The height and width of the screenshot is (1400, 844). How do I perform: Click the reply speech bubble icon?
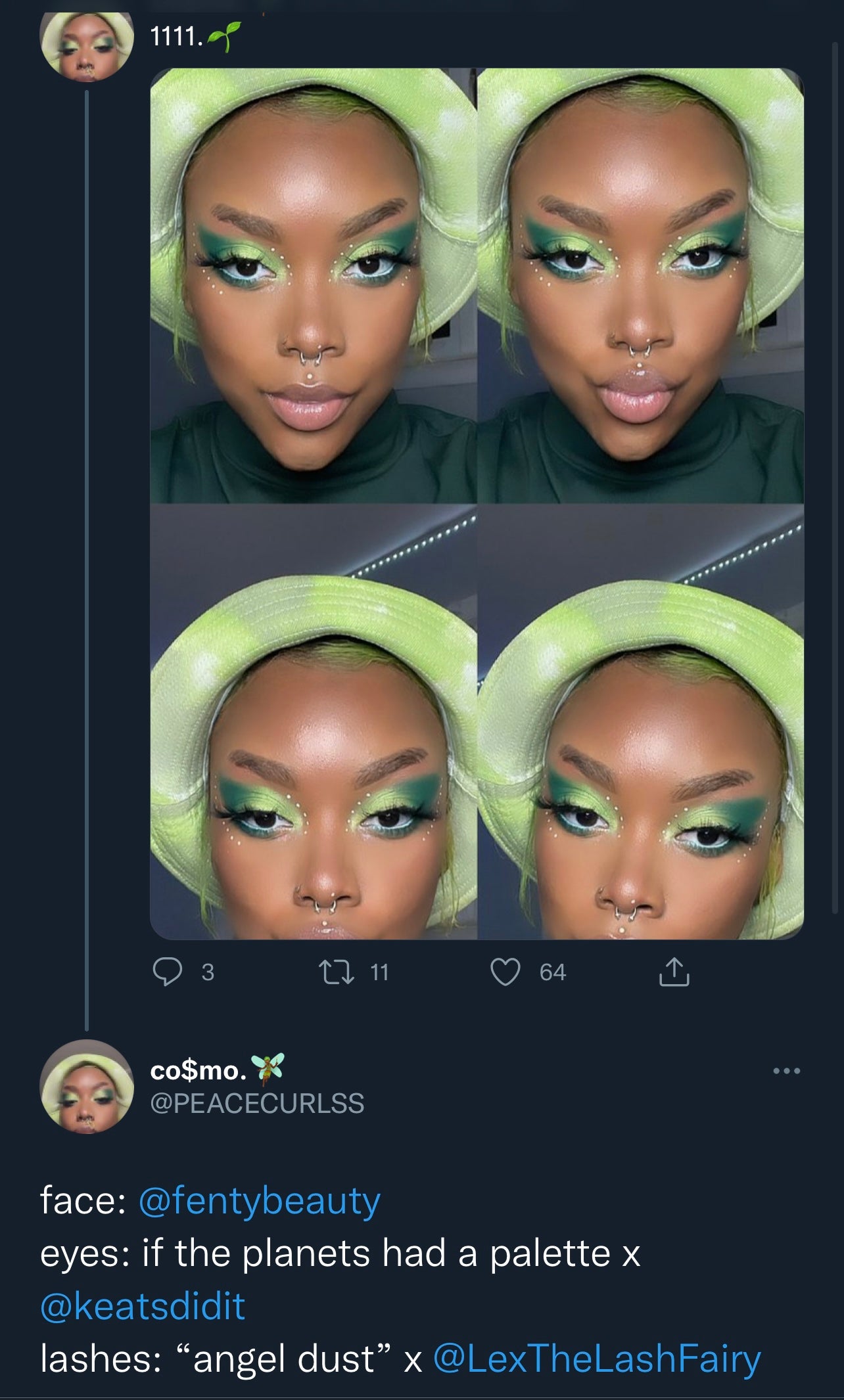tap(168, 972)
